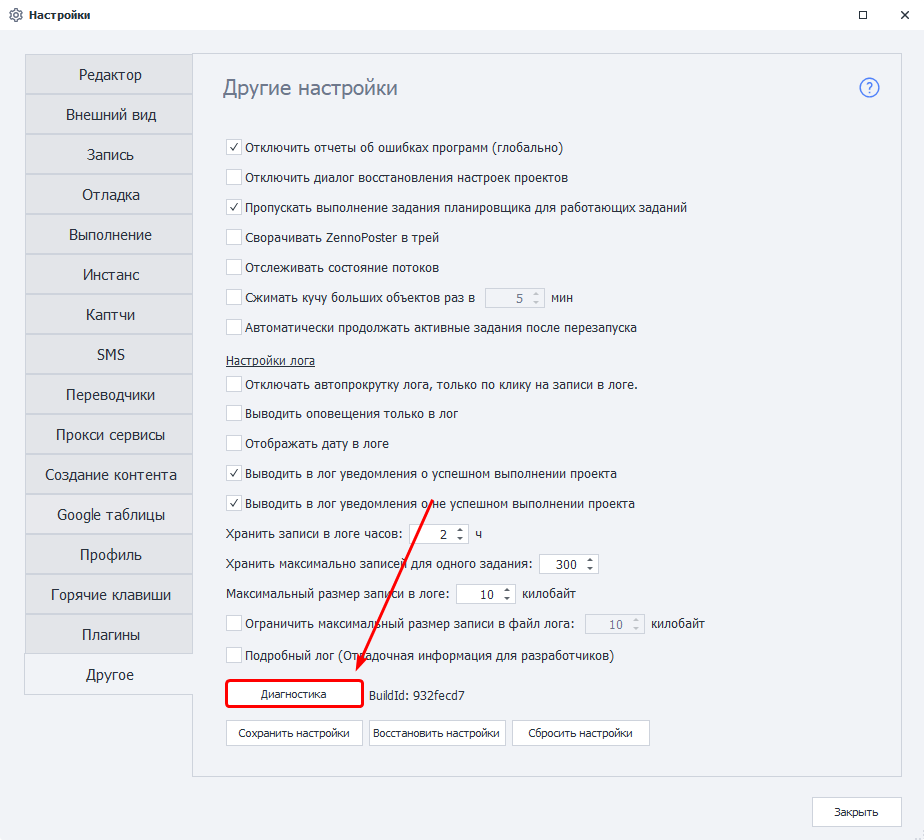Click the Сбросить настройки button
The image size is (924, 840).
pyautogui.click(x=580, y=733)
